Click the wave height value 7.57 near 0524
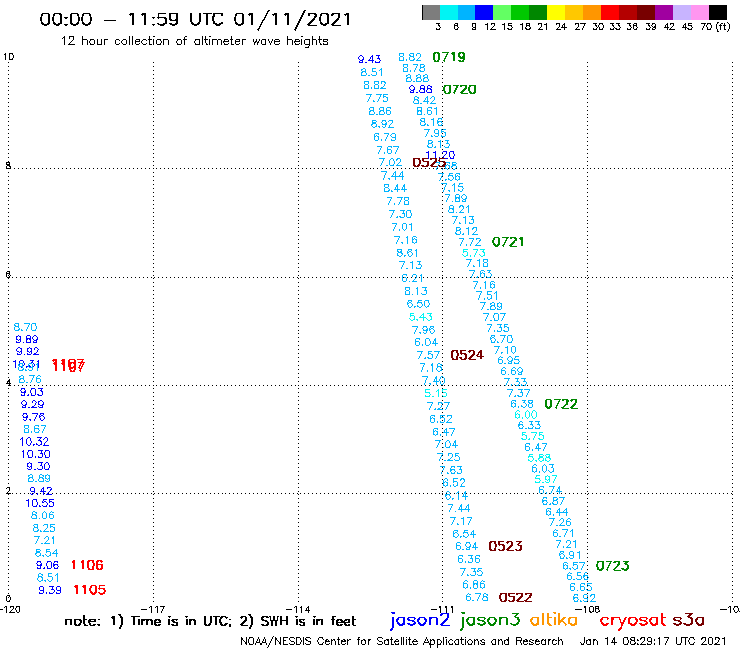 (428, 355)
